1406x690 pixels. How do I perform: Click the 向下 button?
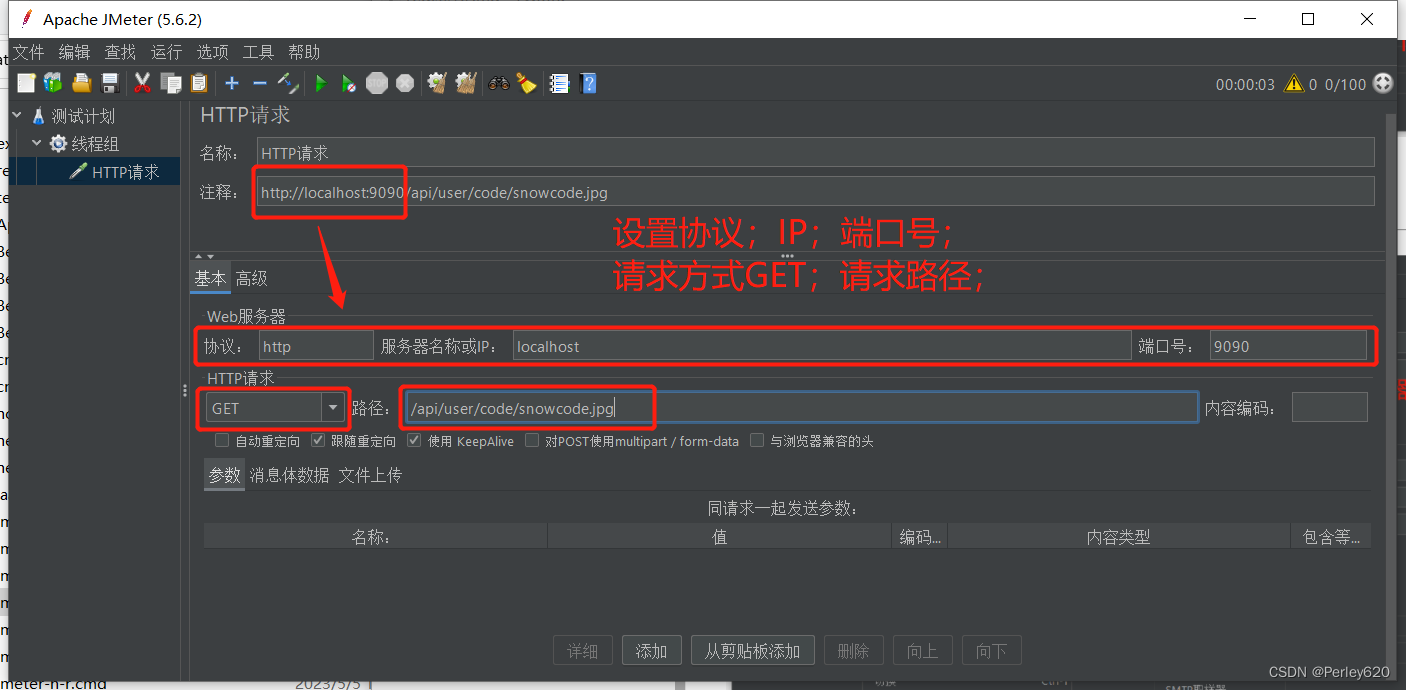coord(991,651)
